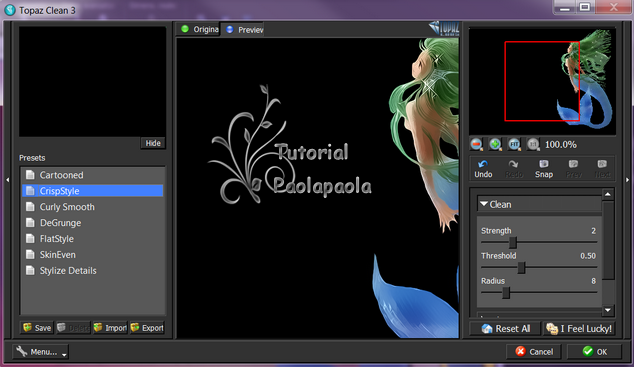Click the 1:1 actual size zoom icon

[533, 144]
